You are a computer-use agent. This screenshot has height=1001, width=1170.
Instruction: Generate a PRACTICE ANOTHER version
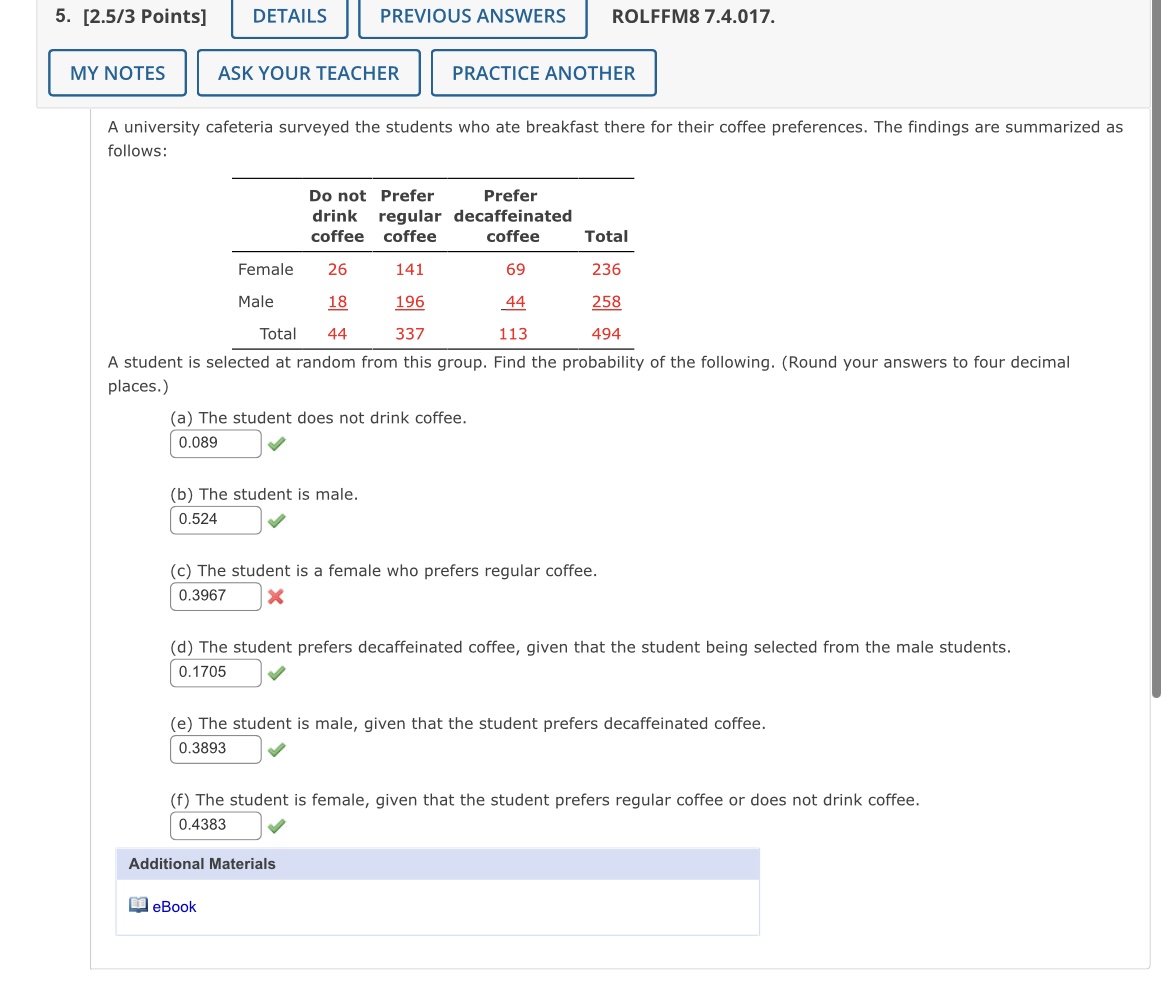[x=543, y=72]
